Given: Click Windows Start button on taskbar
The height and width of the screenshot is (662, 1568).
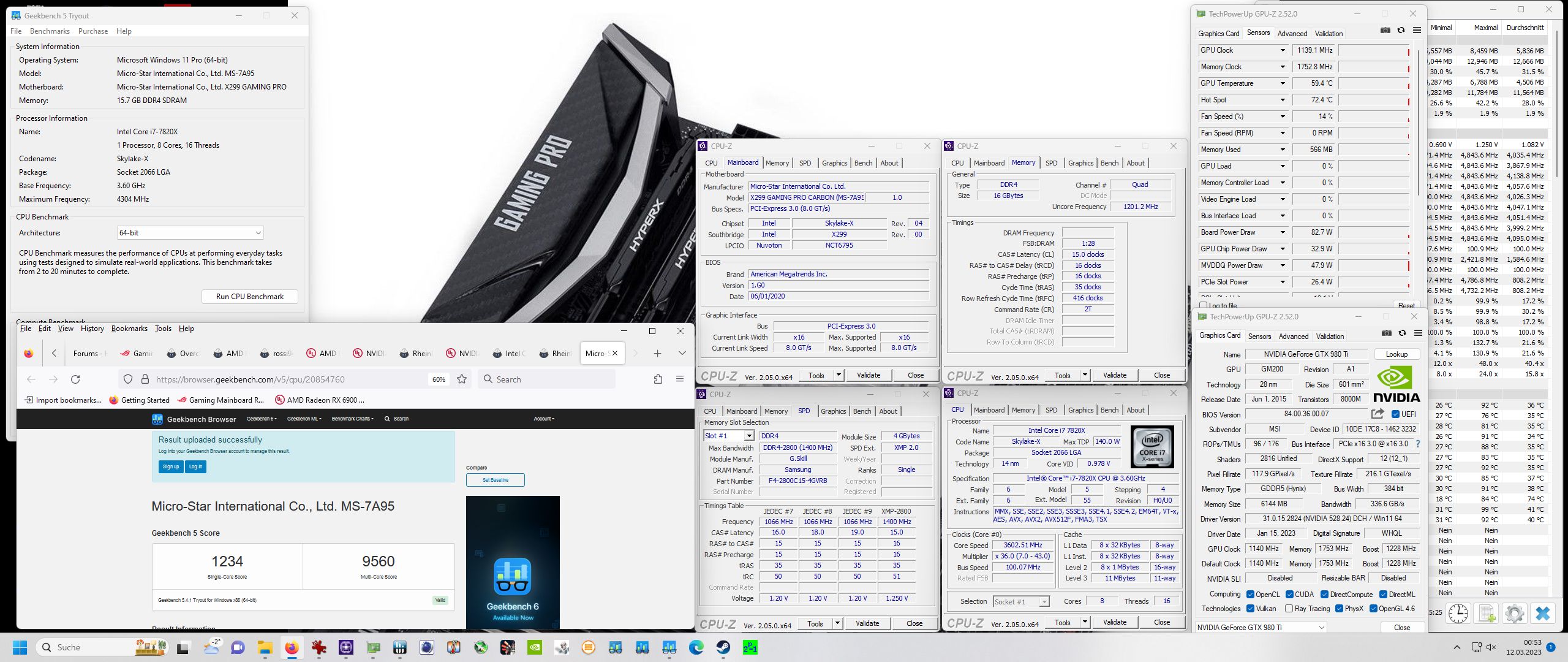Looking at the screenshot, I should coord(20,647).
